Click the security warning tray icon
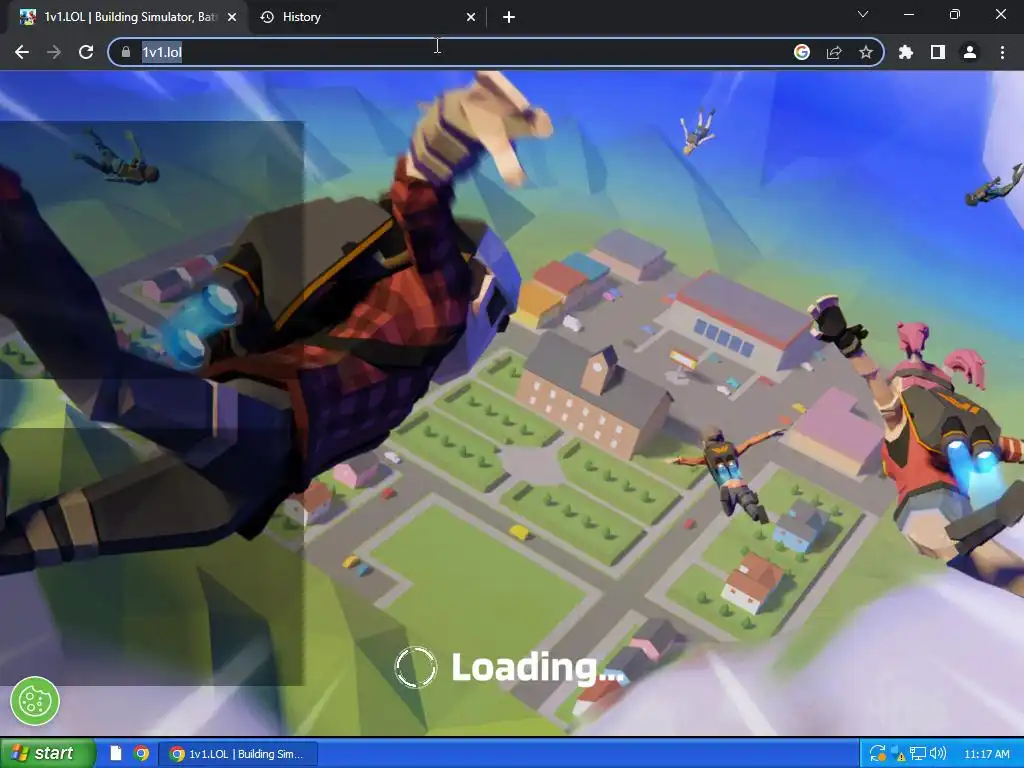This screenshot has width=1024, height=768. [x=899, y=754]
